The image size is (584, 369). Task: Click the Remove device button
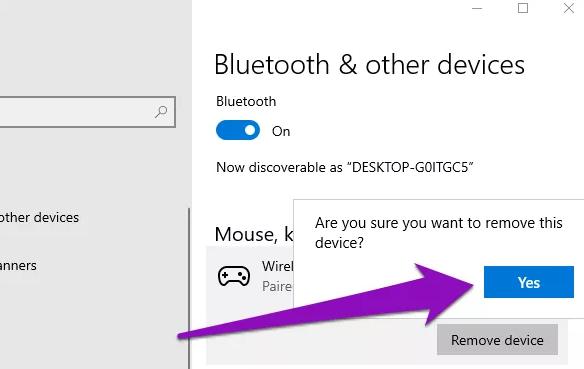(x=497, y=340)
